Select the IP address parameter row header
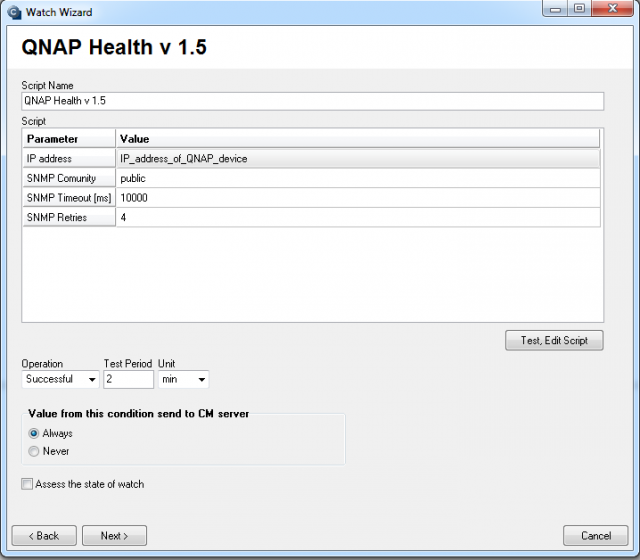The image size is (640, 560). click(69, 158)
